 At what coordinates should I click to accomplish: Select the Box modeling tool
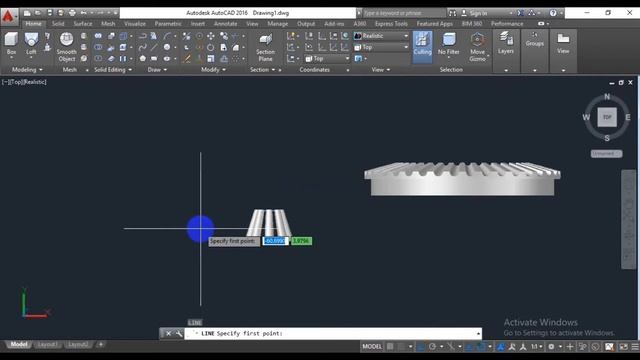click(x=11, y=44)
